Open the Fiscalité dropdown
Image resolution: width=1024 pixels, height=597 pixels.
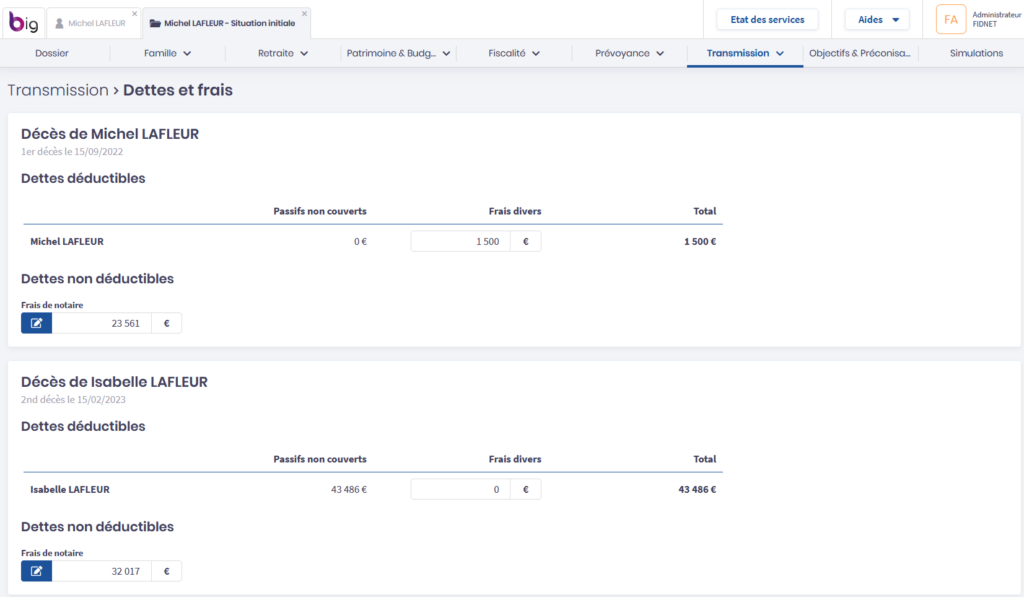[x=514, y=53]
